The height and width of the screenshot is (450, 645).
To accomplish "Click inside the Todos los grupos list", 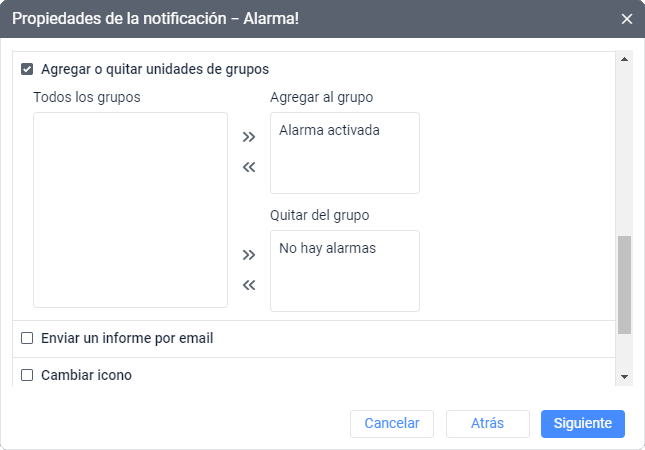I will click(130, 209).
